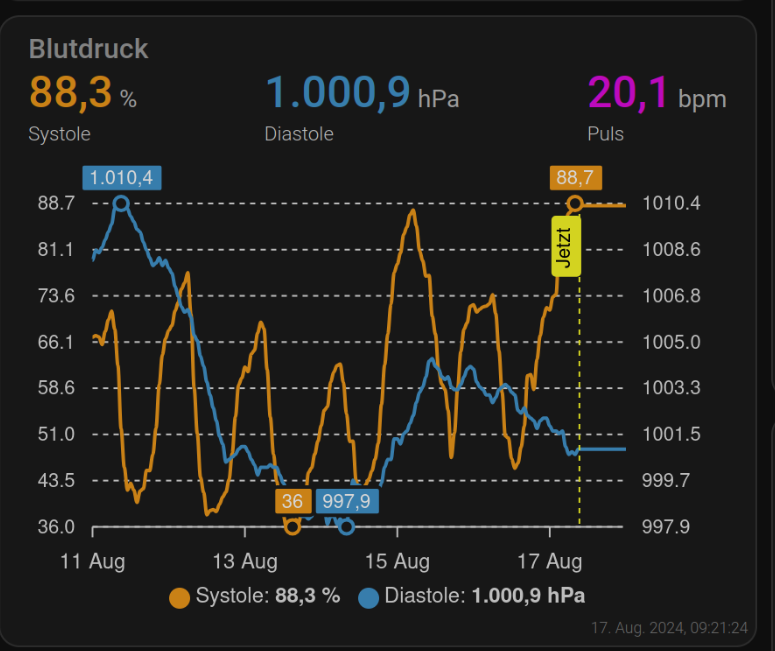775x651 pixels.
Task: Click the 15 Aug x-axis label
Action: pyautogui.click(x=398, y=560)
